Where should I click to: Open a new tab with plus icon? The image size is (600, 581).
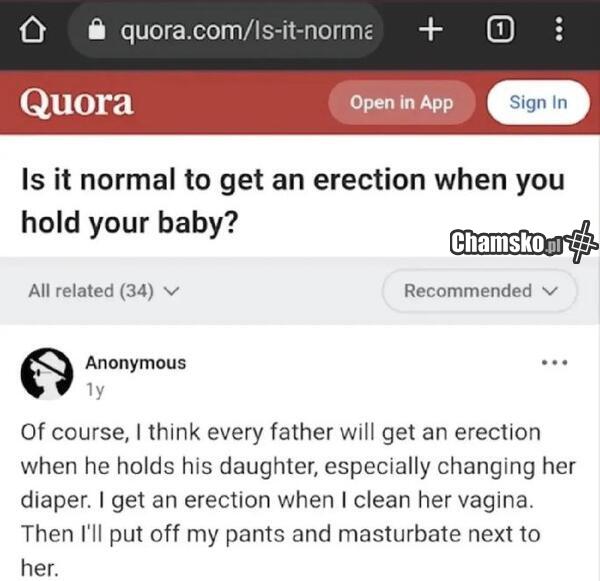430,30
